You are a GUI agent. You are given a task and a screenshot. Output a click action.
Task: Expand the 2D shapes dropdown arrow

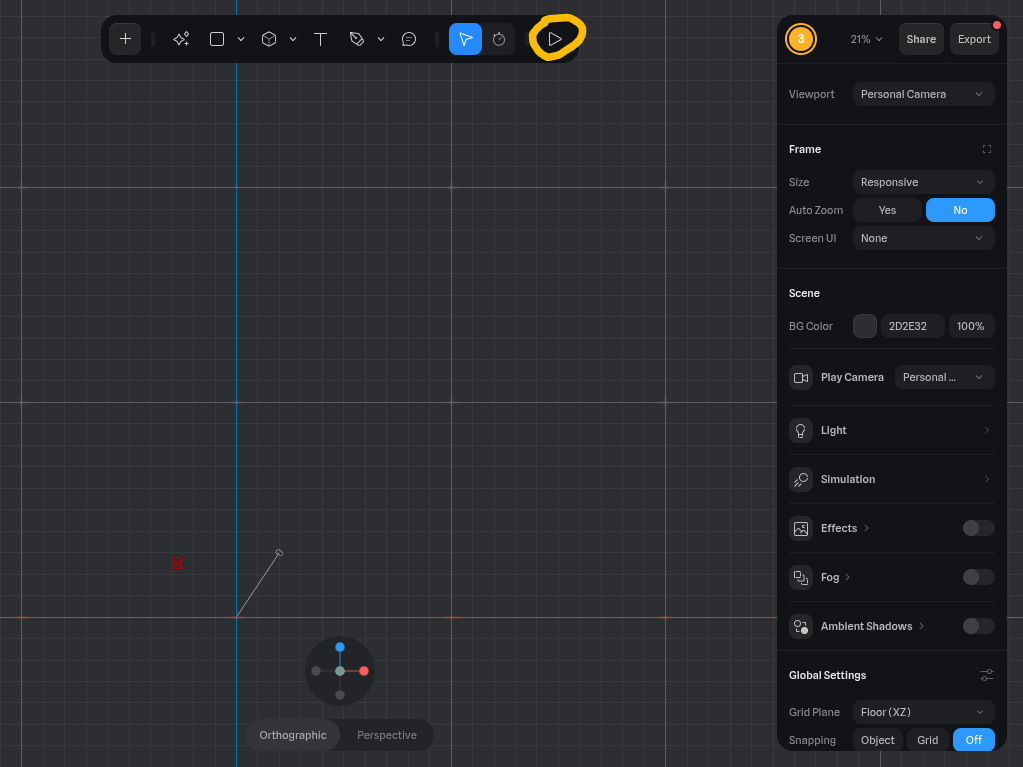coord(241,39)
